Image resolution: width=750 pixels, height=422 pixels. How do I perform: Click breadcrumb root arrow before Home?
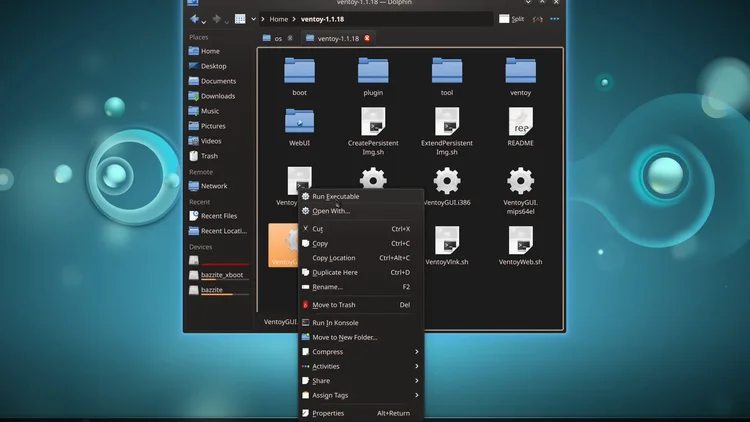pyautogui.click(x=263, y=19)
